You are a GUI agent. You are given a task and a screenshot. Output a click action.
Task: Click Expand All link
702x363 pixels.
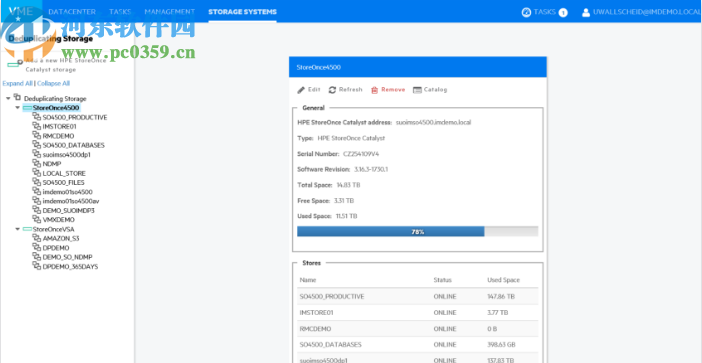(17, 83)
